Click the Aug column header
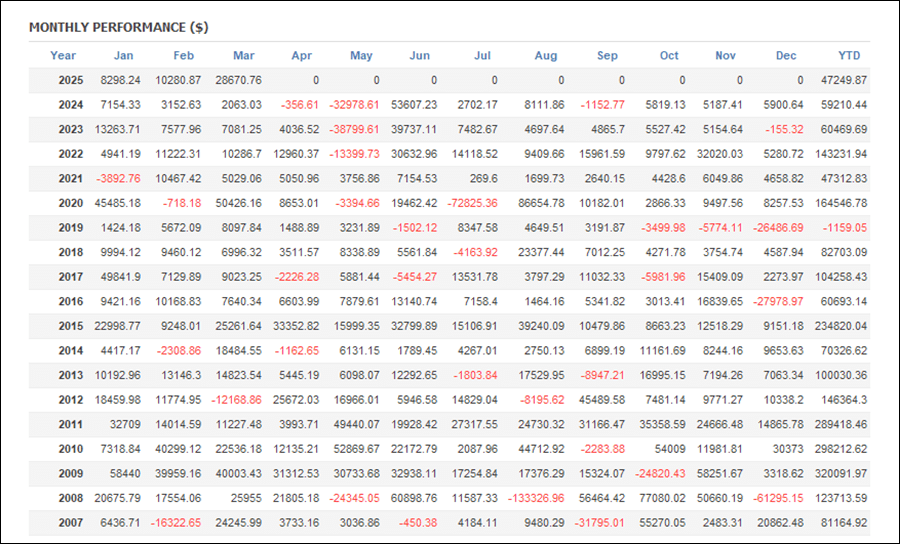Viewport: 900px width, 544px height. click(x=546, y=56)
